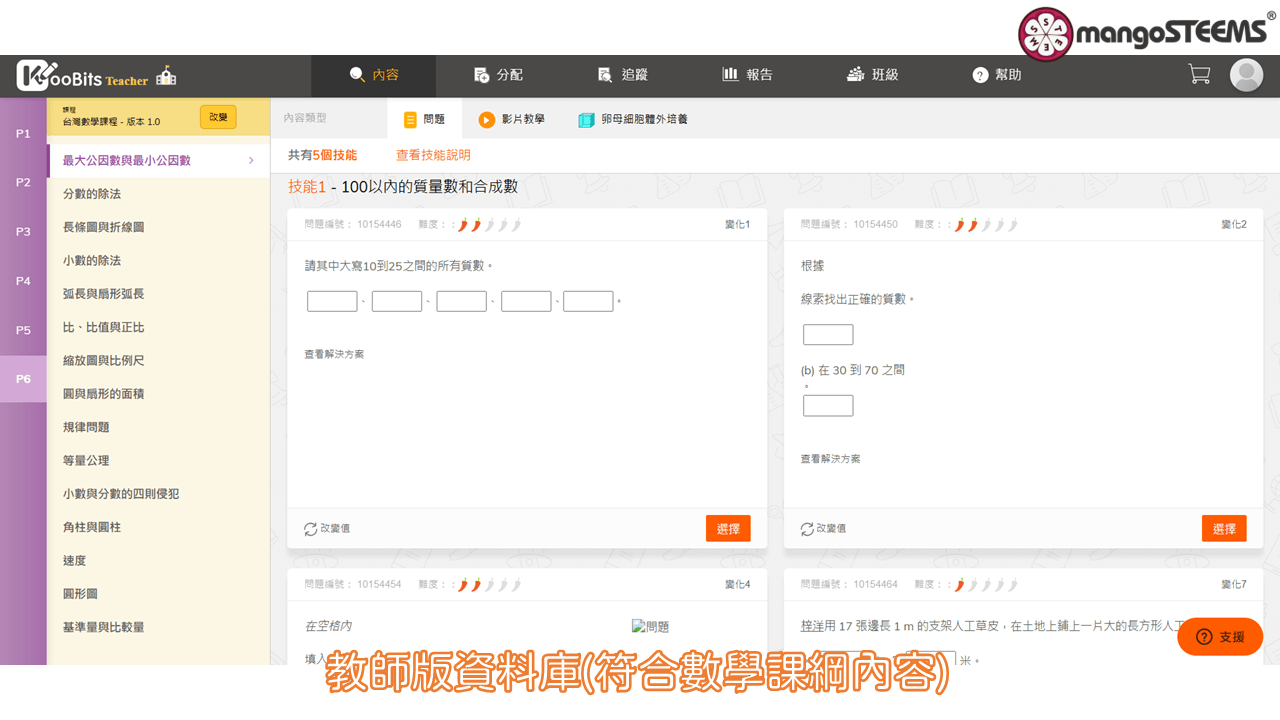Click the shopping cart icon
Screen dimensions: 1280x720
(x=1198, y=74)
